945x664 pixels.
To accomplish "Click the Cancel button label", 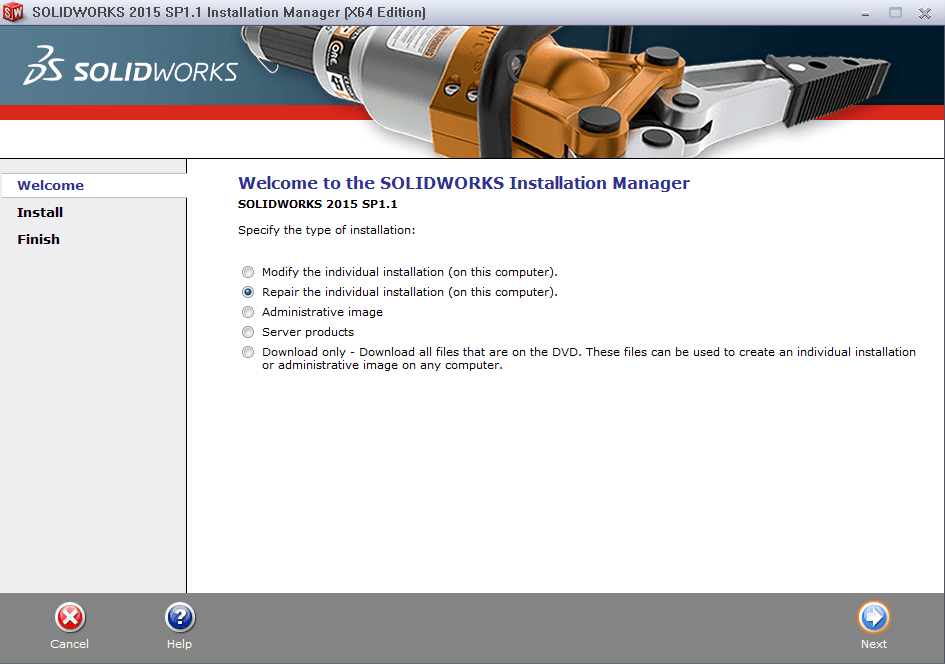I will click(69, 644).
